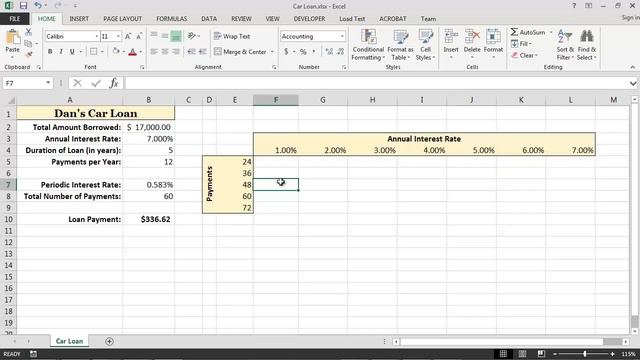
Task: Switch to the PAGE LAYOUT tab
Action: tap(122, 19)
